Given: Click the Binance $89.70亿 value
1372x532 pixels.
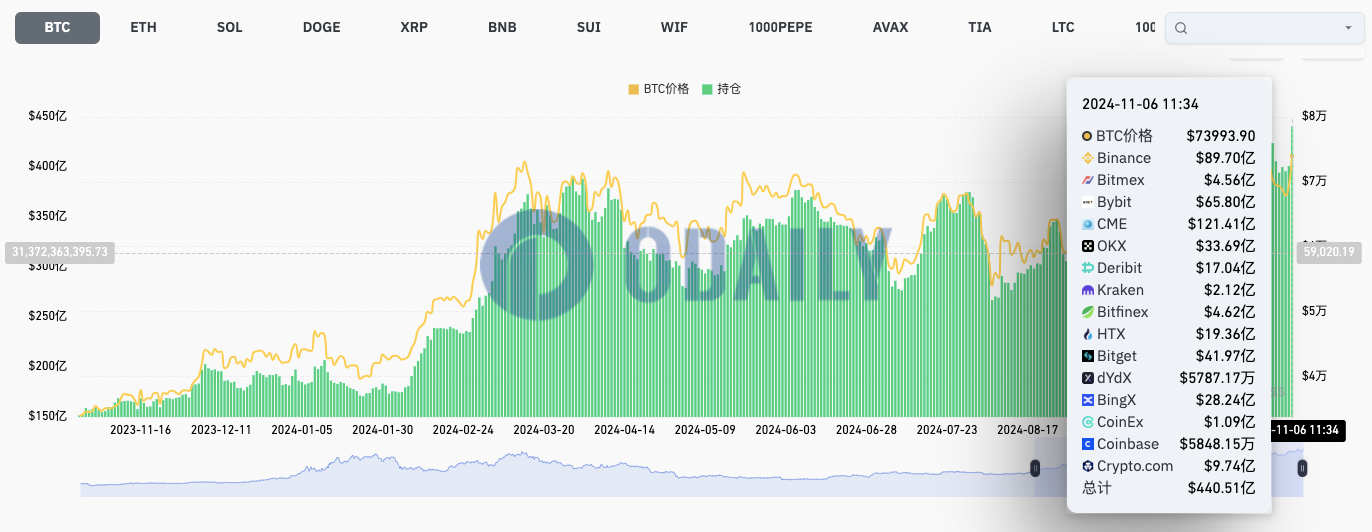Looking at the screenshot, I should coord(1226,158).
